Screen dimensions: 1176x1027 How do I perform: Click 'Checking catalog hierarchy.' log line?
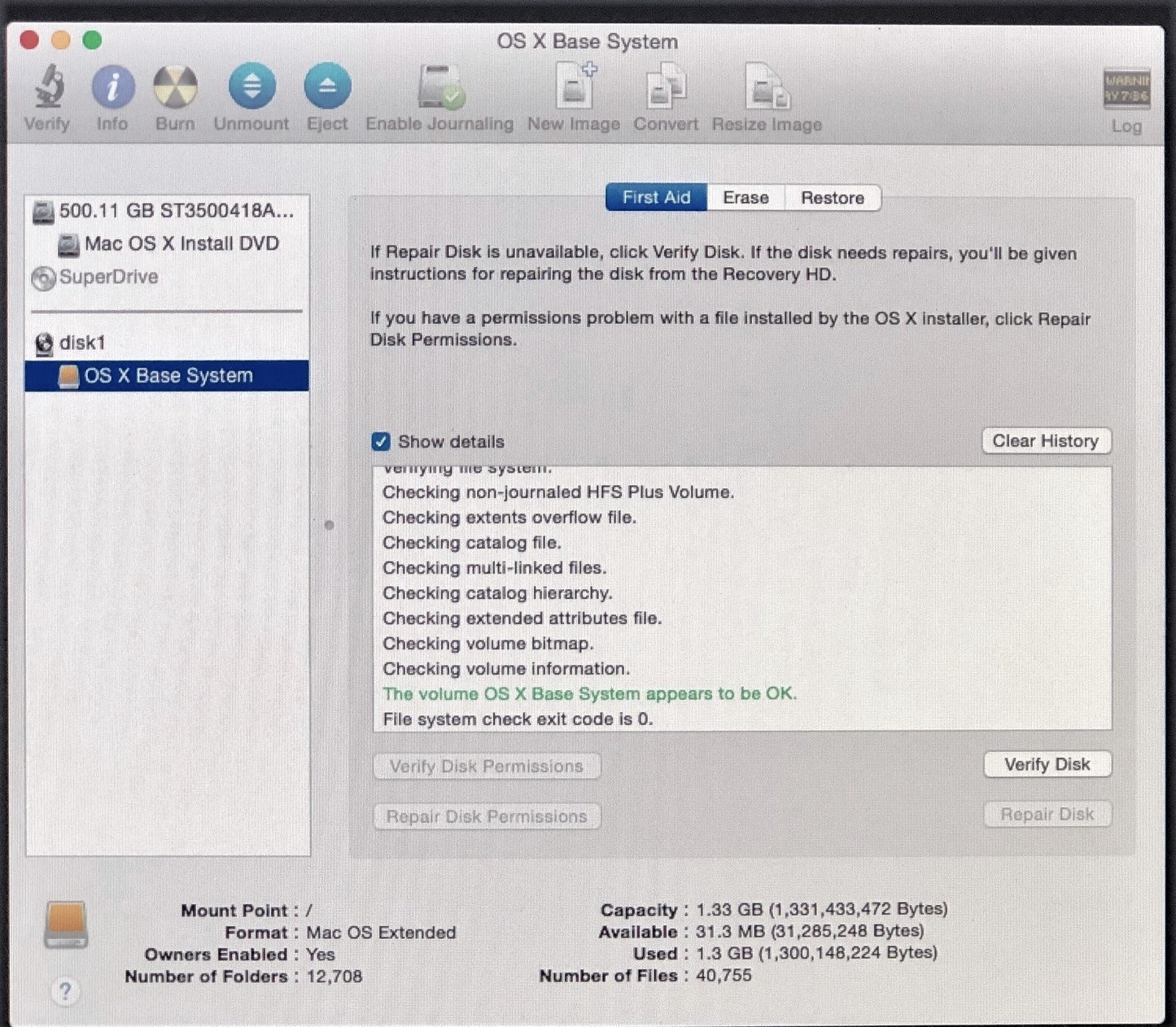(497, 593)
